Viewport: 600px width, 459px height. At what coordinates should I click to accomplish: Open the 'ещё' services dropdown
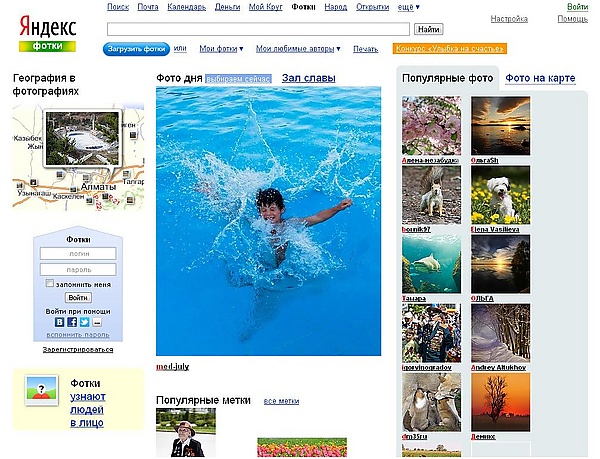click(408, 7)
